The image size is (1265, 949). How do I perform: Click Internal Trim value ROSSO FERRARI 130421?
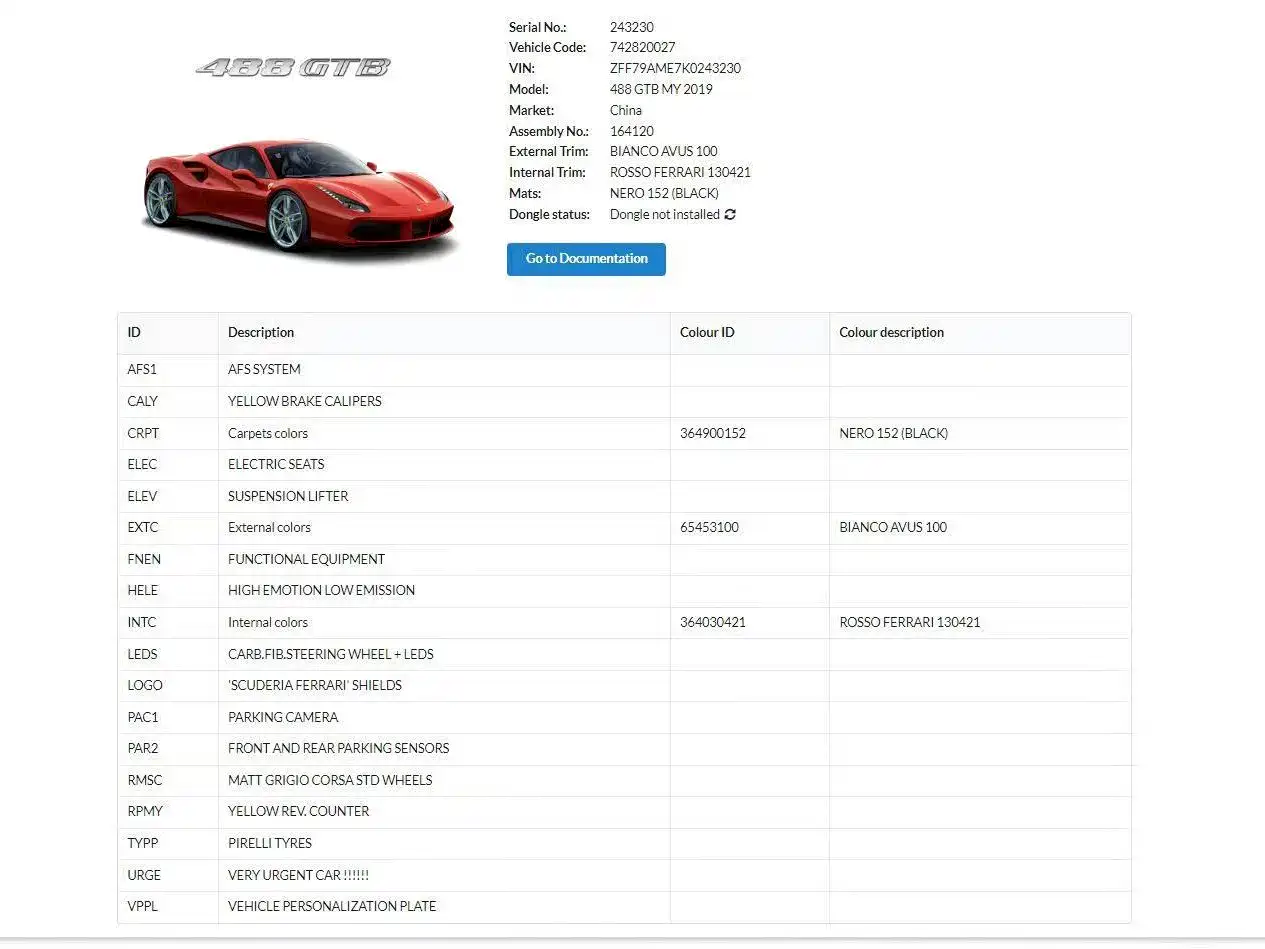click(680, 173)
